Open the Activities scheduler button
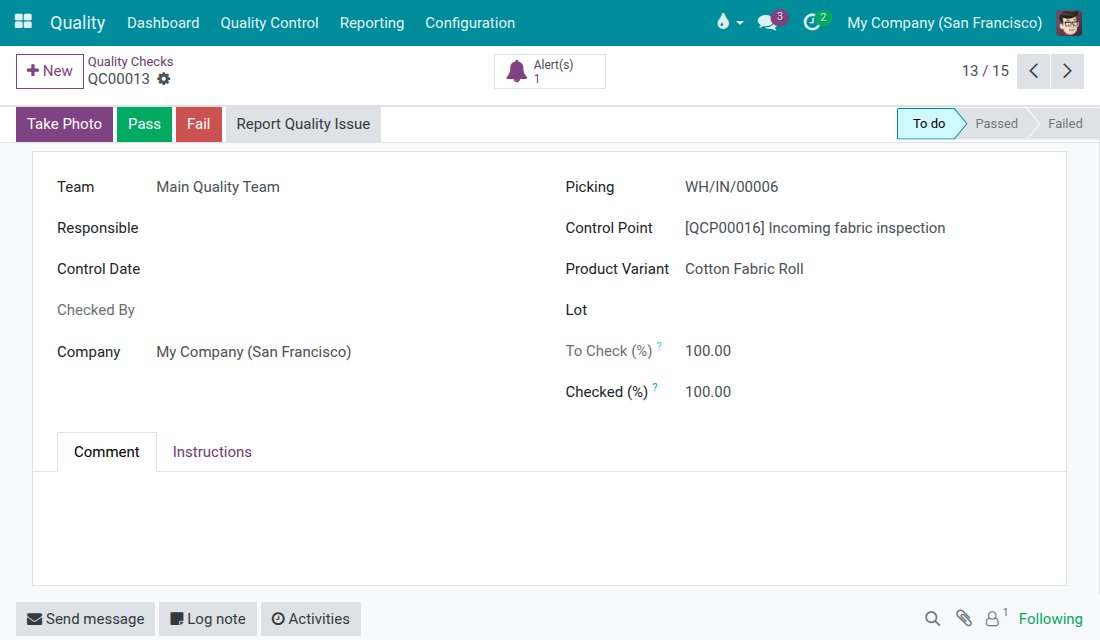The image size is (1100, 640). [x=311, y=619]
